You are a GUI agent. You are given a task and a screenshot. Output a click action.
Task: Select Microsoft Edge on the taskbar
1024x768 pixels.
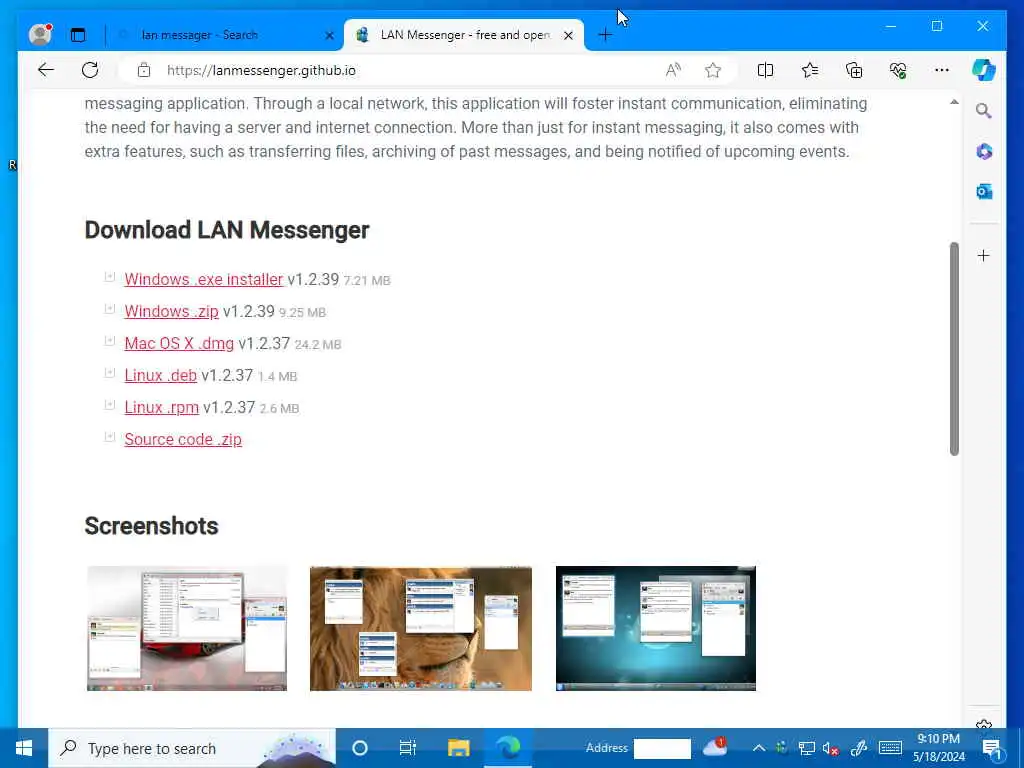[x=507, y=748]
